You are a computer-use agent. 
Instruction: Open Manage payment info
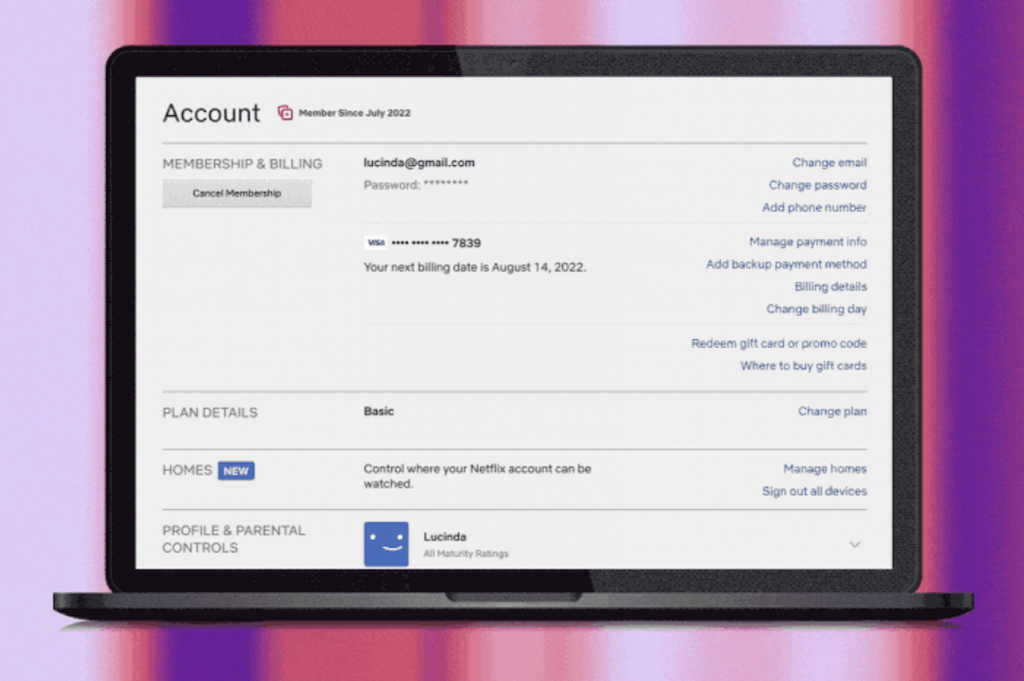coord(807,242)
